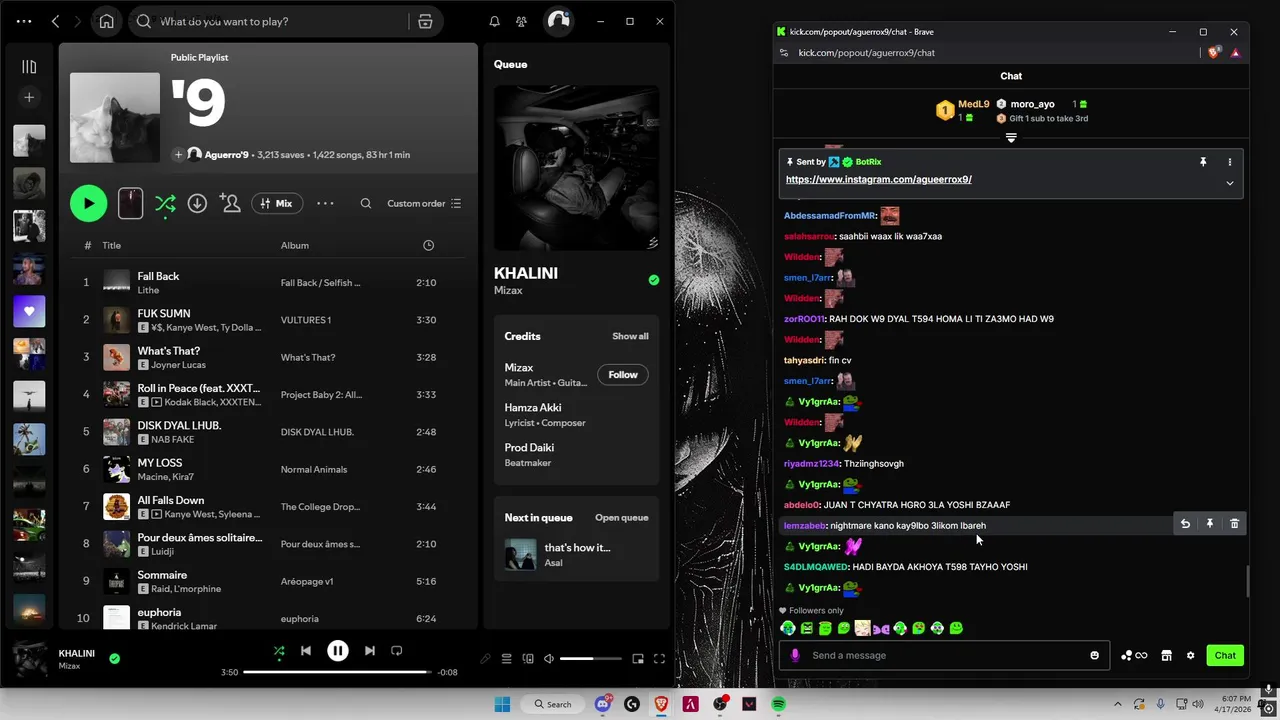Image resolution: width=1280 pixels, height=720 pixels.
Task: Select the track Fall Back
Action: pos(268,283)
